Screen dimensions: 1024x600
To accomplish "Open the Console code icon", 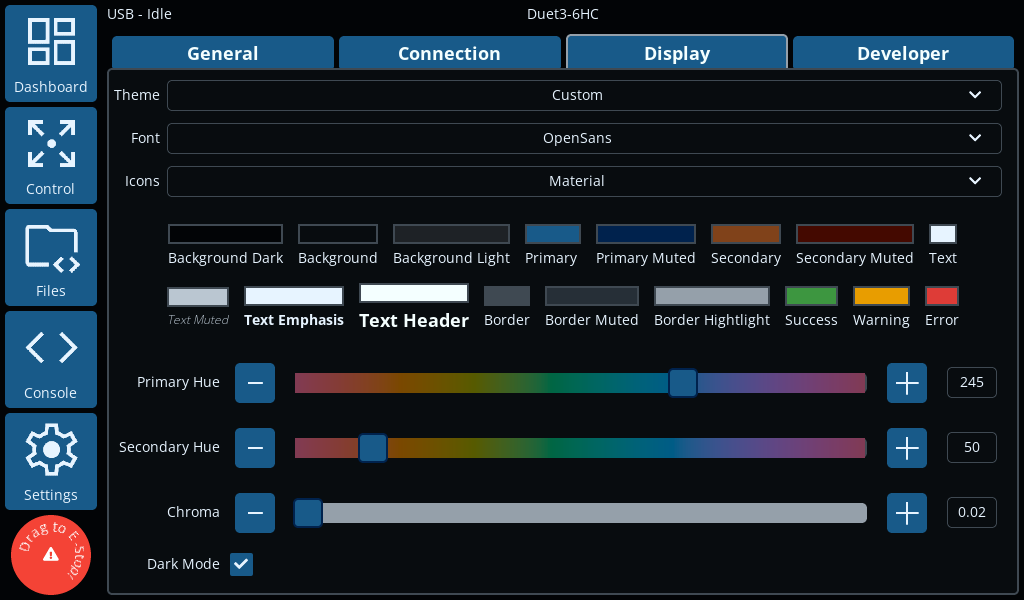I will [x=51, y=359].
